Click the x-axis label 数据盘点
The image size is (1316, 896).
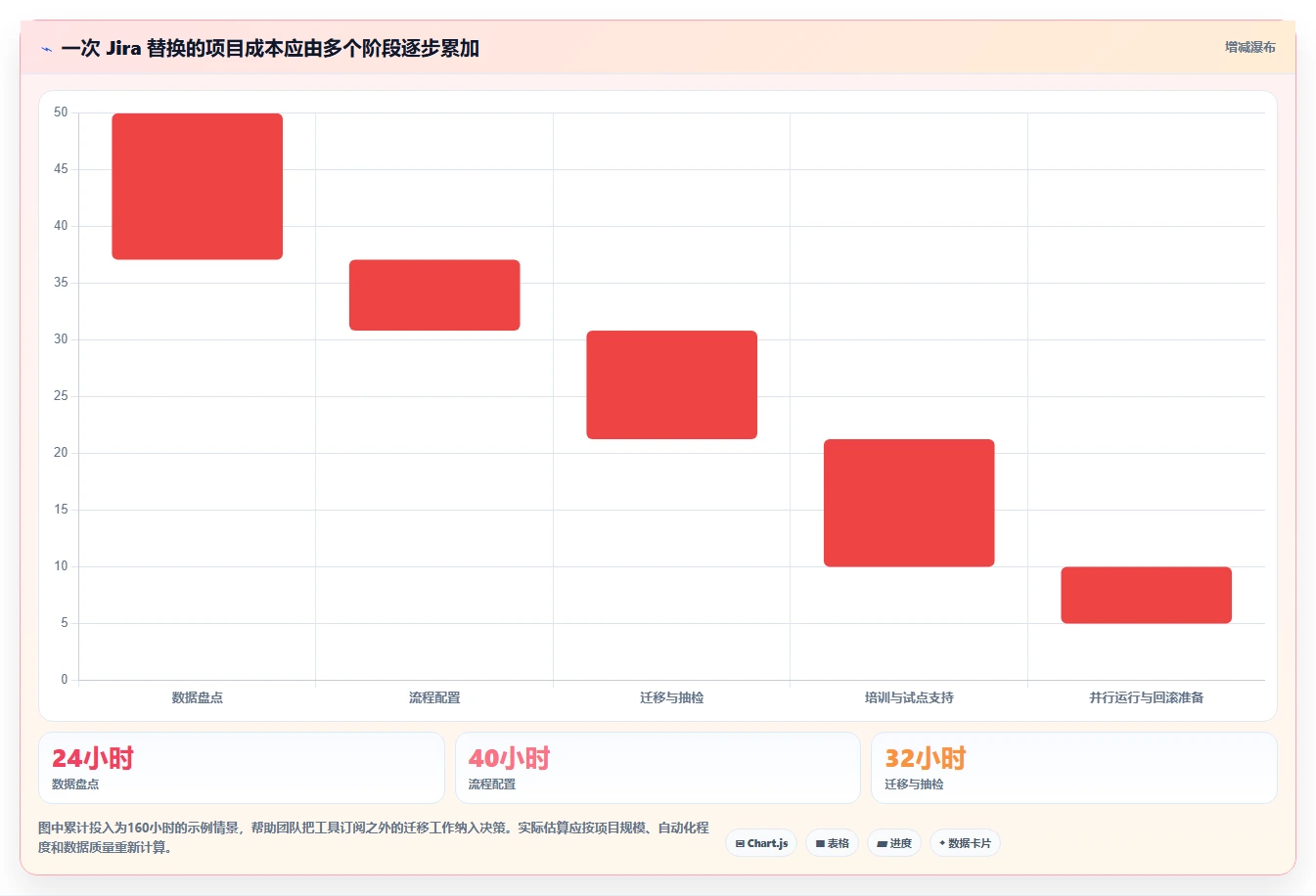(x=198, y=697)
